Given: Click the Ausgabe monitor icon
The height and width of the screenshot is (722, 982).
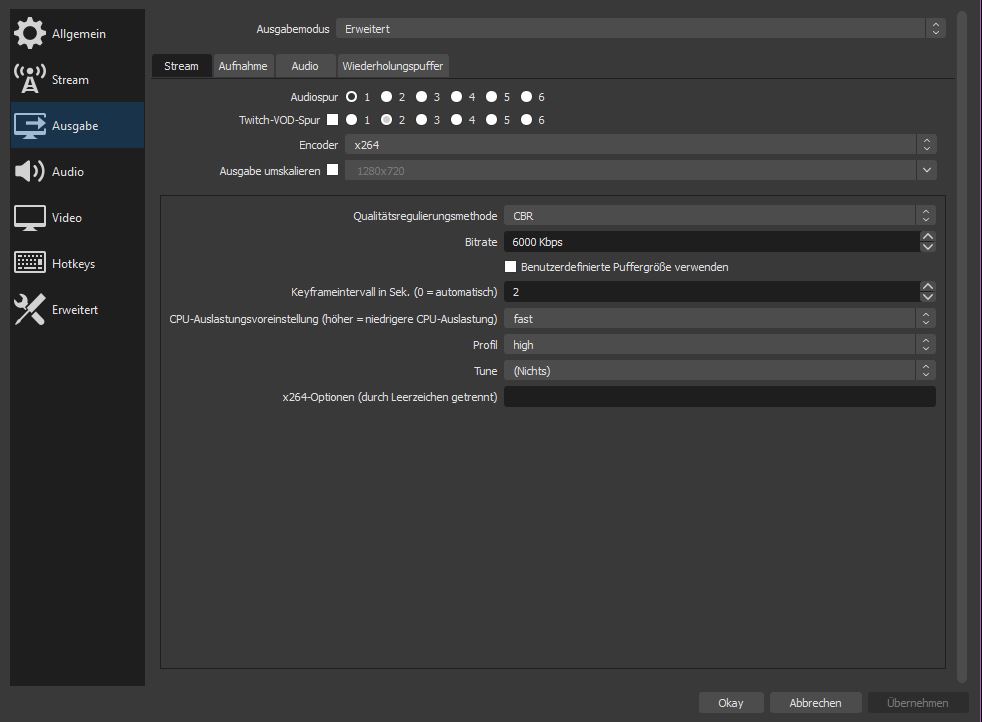Looking at the screenshot, I should coord(30,126).
